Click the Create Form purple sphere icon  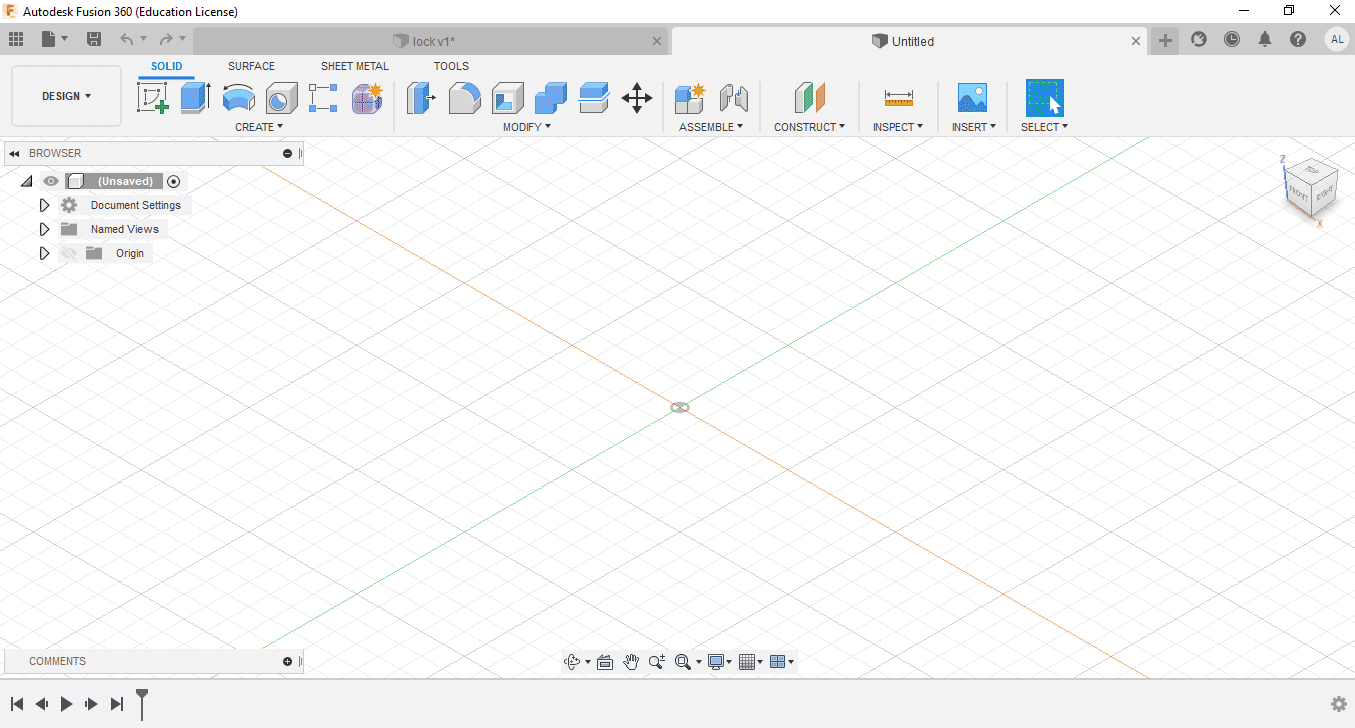pyautogui.click(x=367, y=98)
